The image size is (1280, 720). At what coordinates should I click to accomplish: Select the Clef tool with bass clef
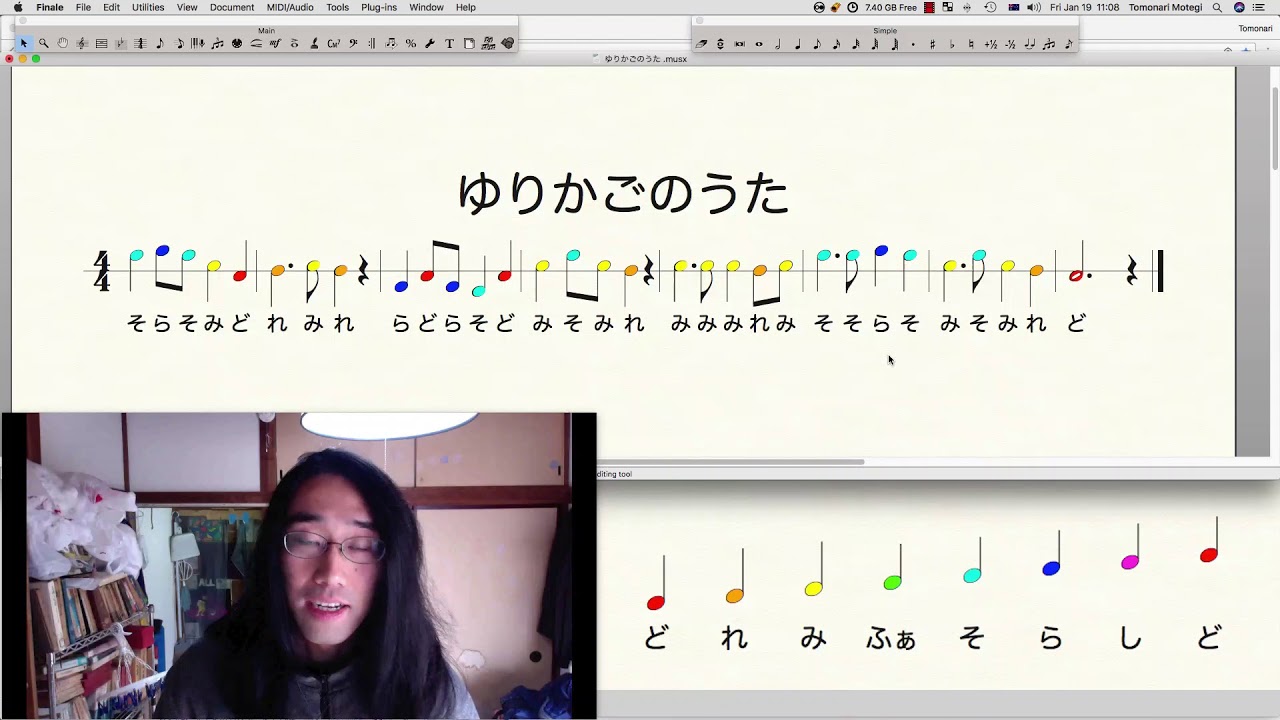pyautogui.click(x=353, y=43)
